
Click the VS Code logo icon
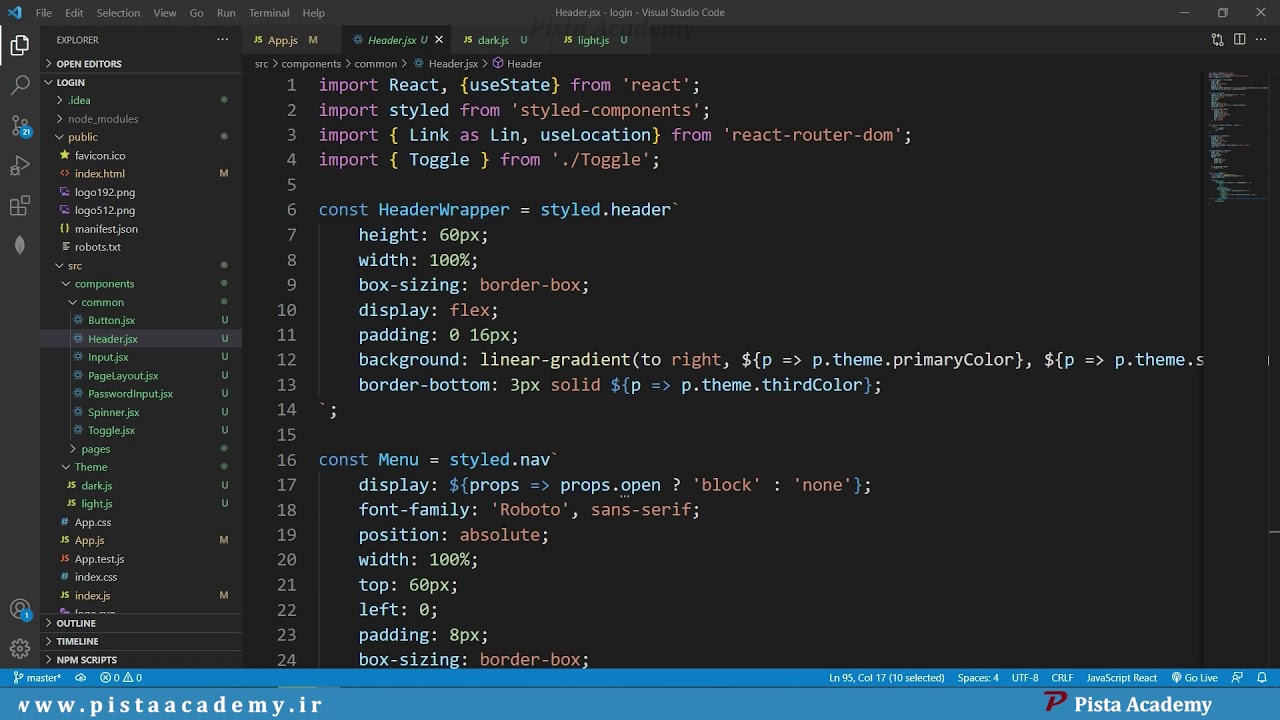coord(14,13)
